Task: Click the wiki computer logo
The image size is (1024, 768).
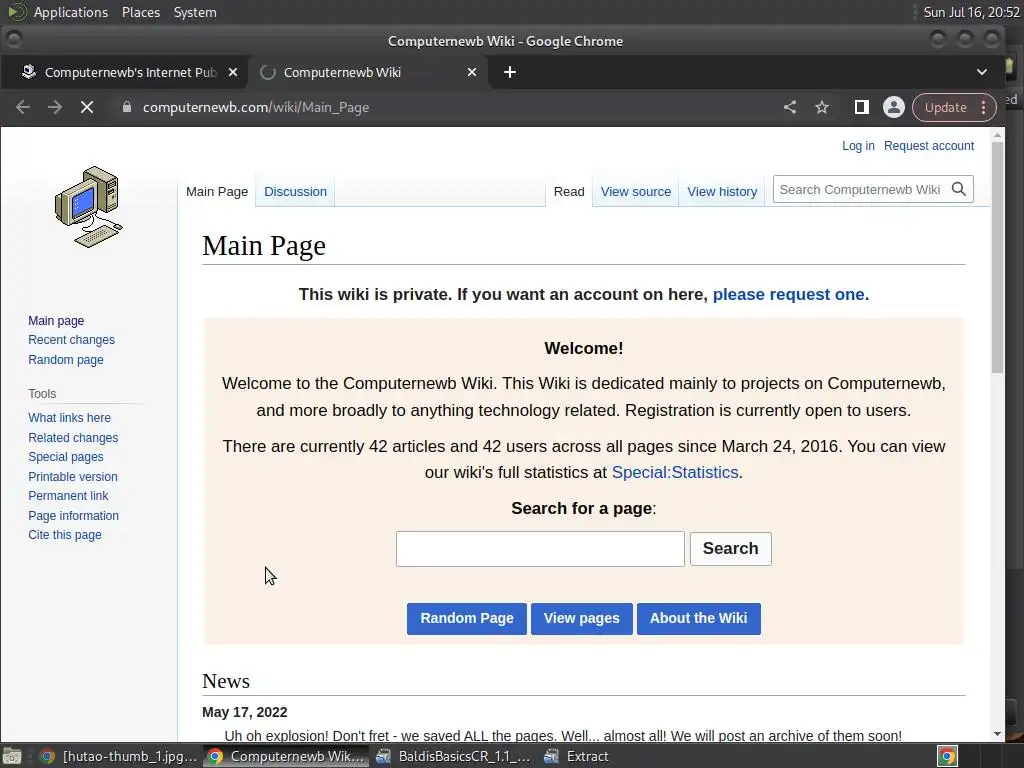Action: (x=88, y=207)
